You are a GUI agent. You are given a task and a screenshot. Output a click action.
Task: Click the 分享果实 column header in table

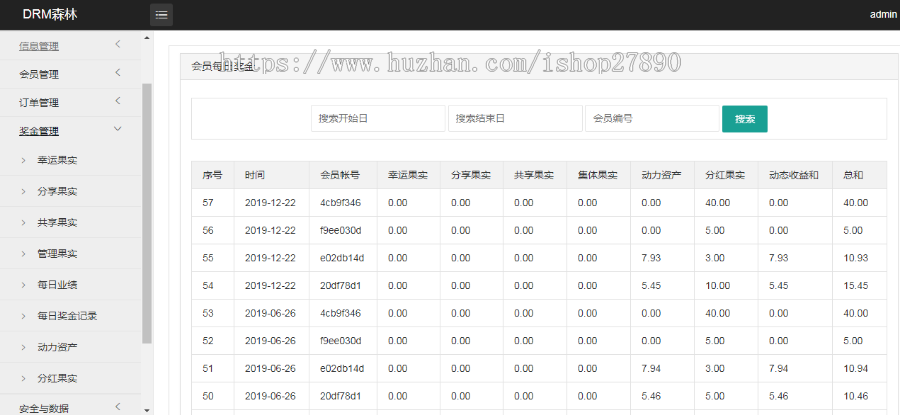pos(471,175)
